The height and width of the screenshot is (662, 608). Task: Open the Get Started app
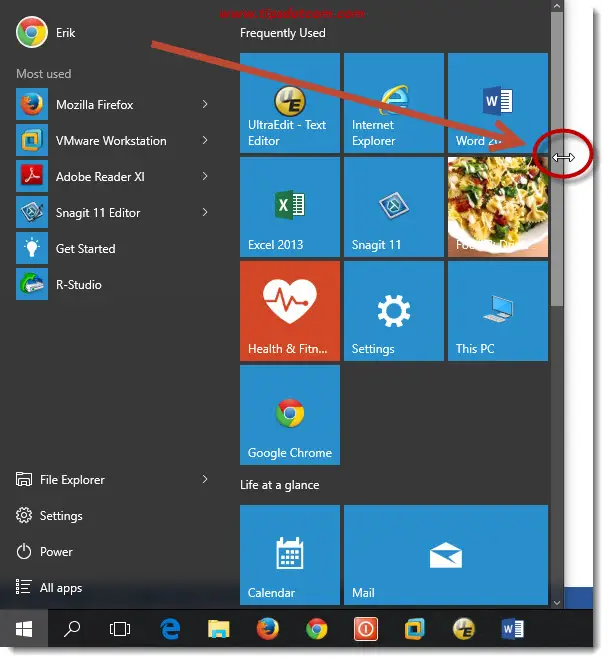click(x=114, y=248)
